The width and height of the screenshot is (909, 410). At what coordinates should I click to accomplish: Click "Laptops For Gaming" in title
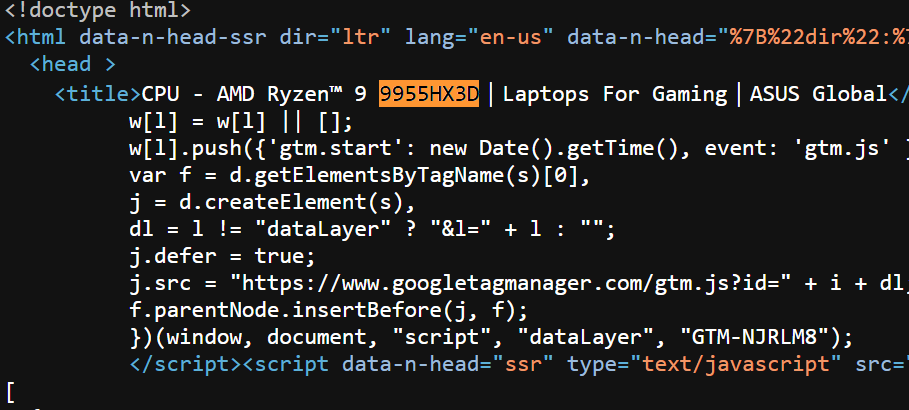click(x=615, y=94)
